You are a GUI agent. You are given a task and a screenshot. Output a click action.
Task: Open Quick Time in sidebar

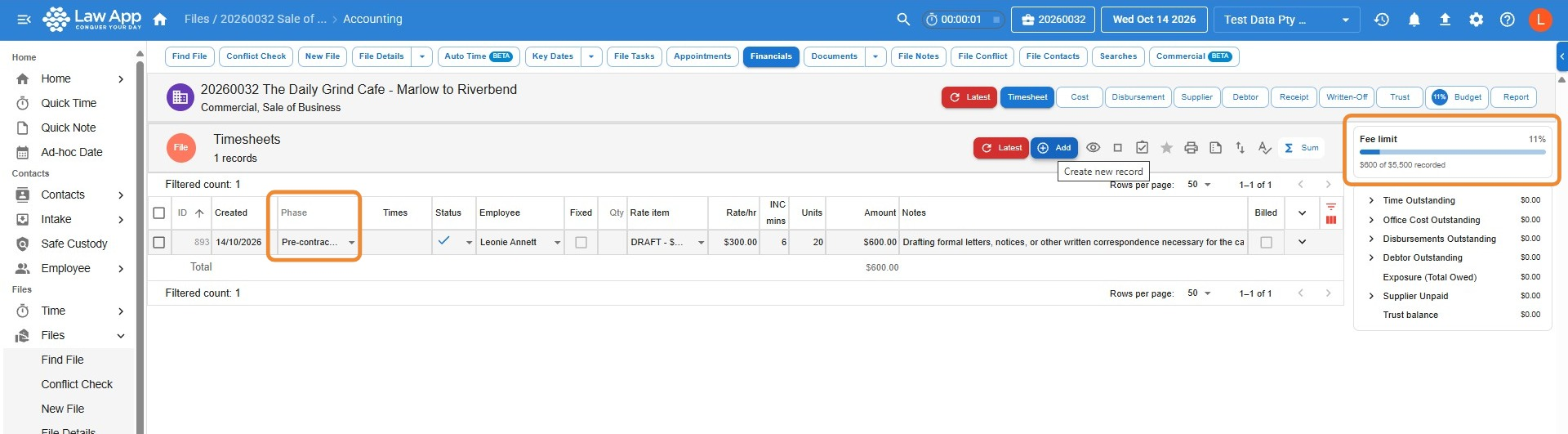(69, 103)
